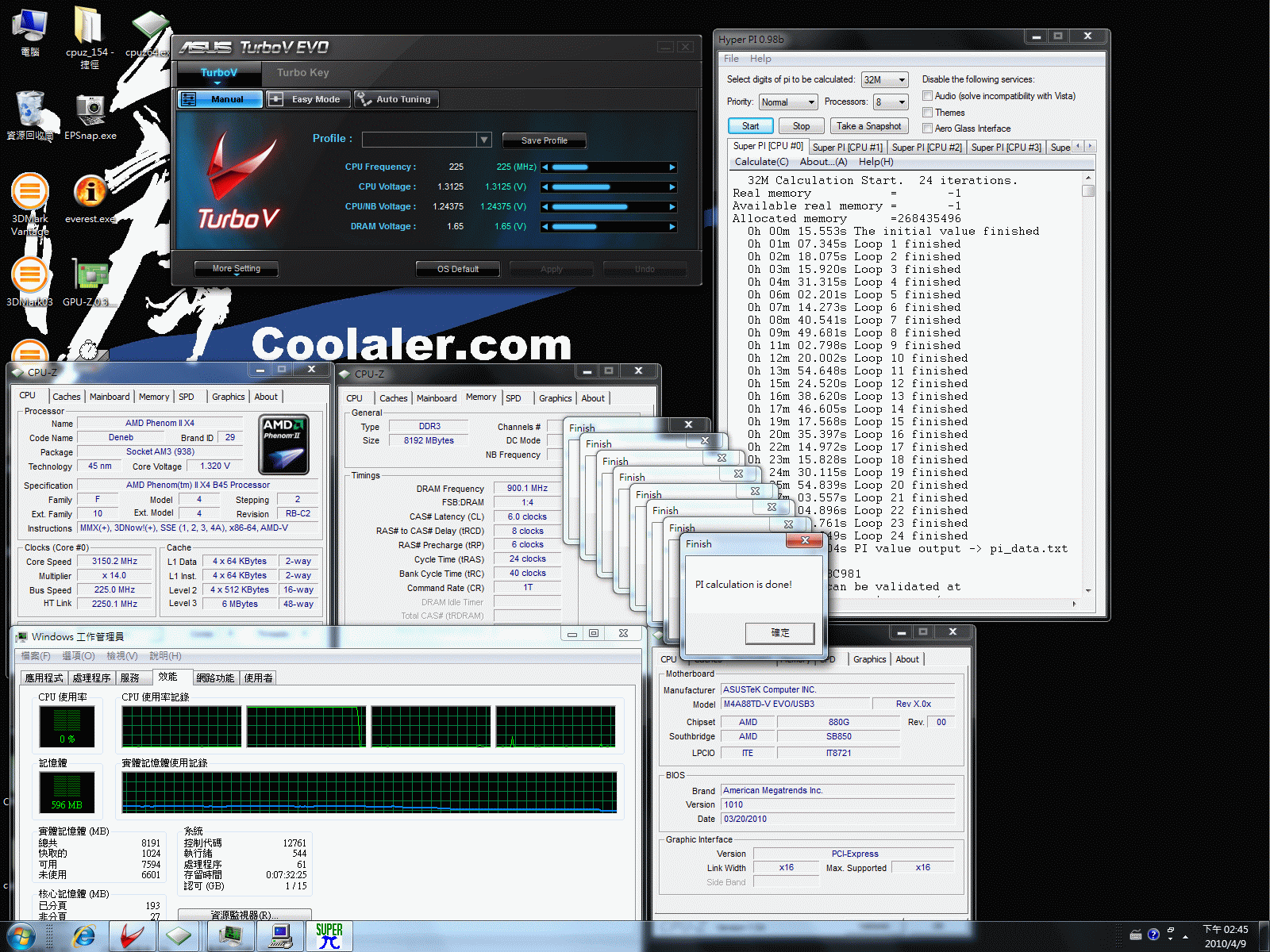The height and width of the screenshot is (952, 1270).
Task: Enable the Audio service checkbox in Hyper PI
Action: point(927,96)
